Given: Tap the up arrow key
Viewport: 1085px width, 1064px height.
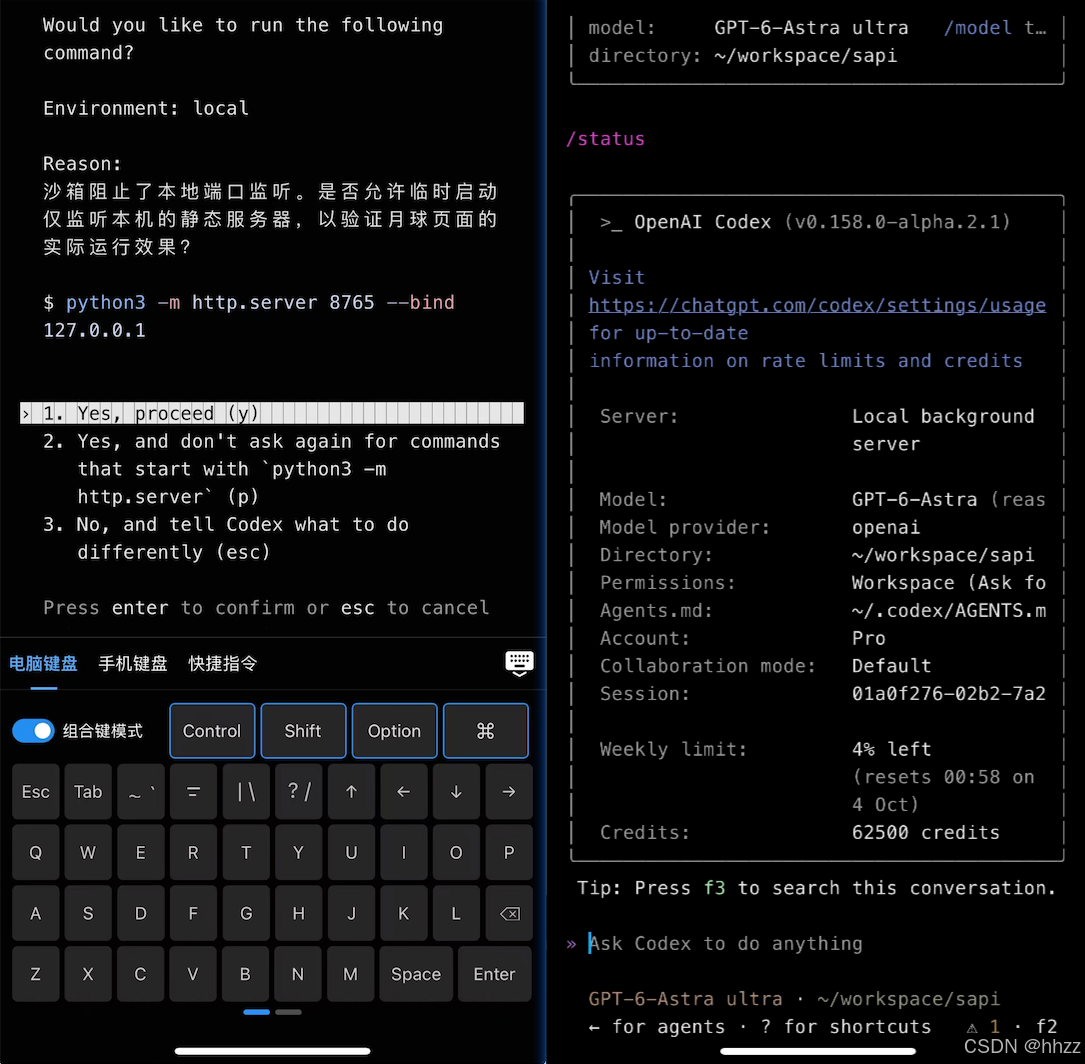Looking at the screenshot, I should click(351, 791).
